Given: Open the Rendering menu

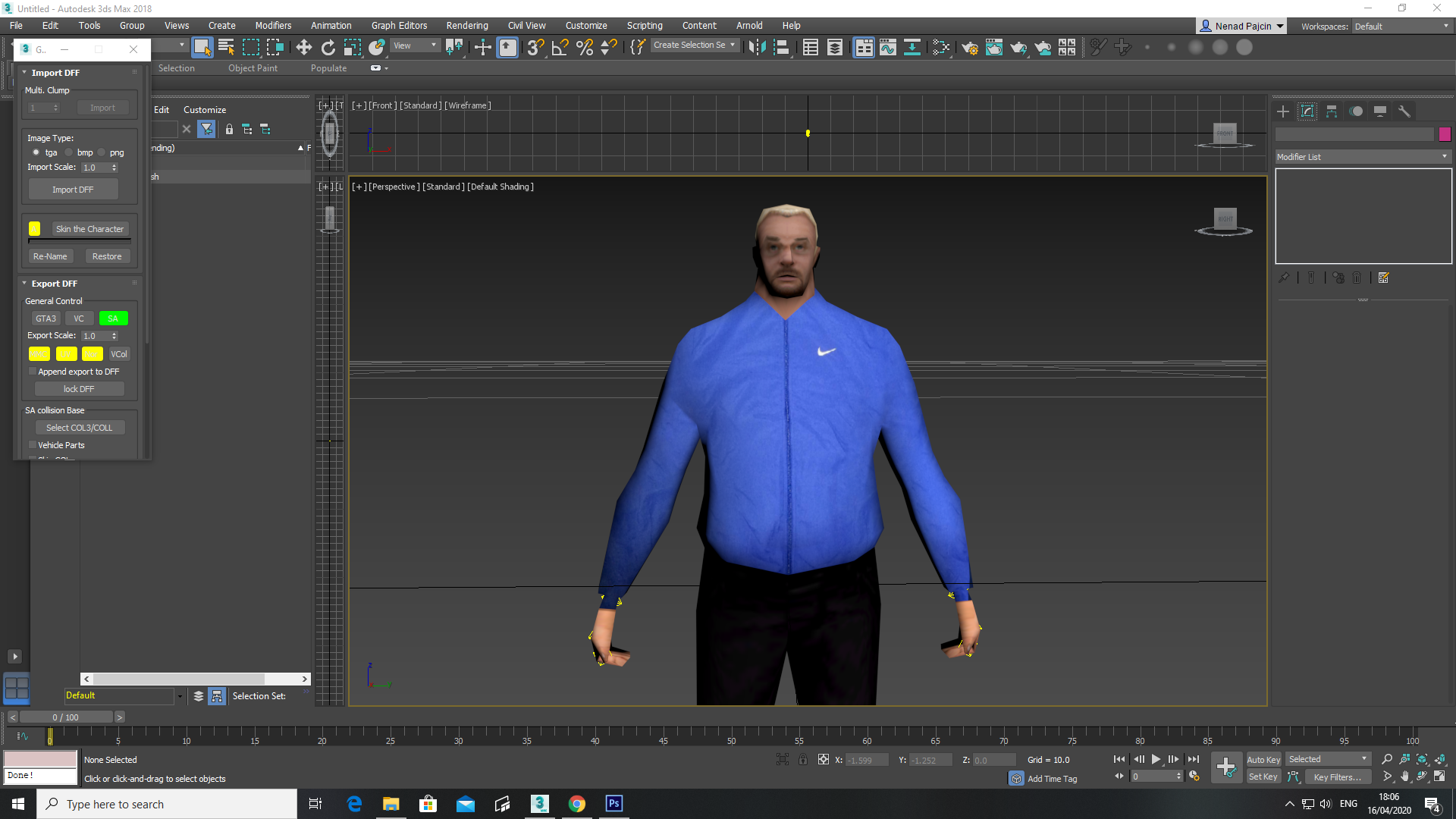Looking at the screenshot, I should point(467,25).
